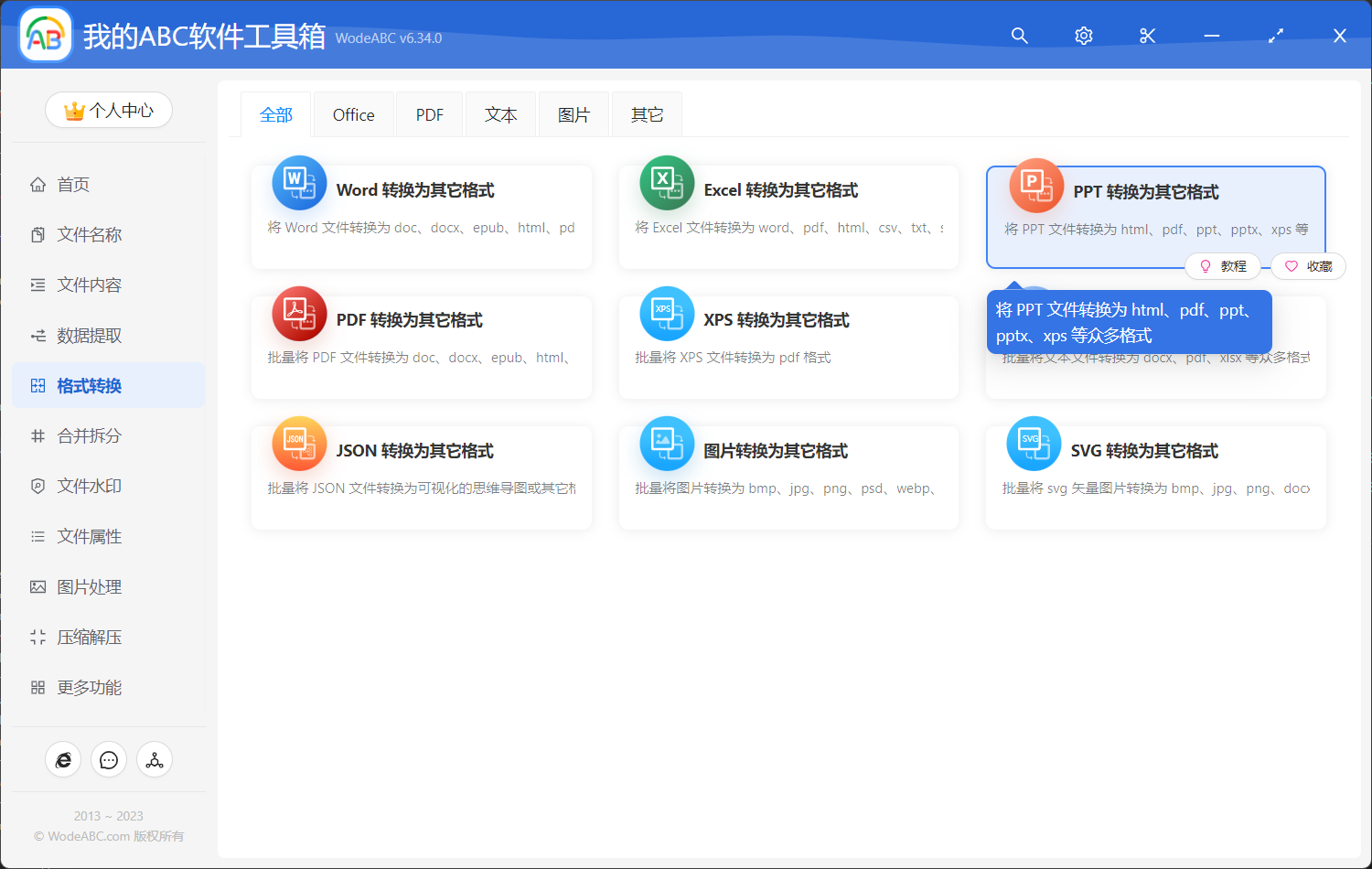This screenshot has height=869, width=1372.
Task: Open the red PDF conversion icon
Action: [x=299, y=313]
